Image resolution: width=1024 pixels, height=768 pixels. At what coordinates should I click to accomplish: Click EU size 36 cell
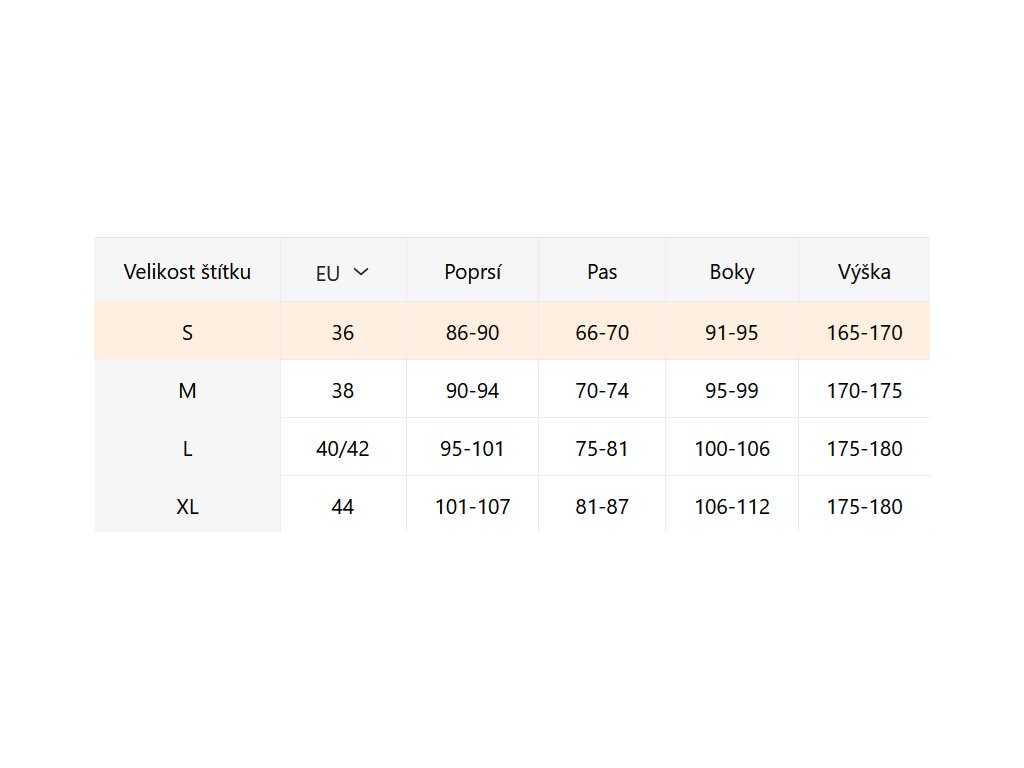pyautogui.click(x=342, y=333)
